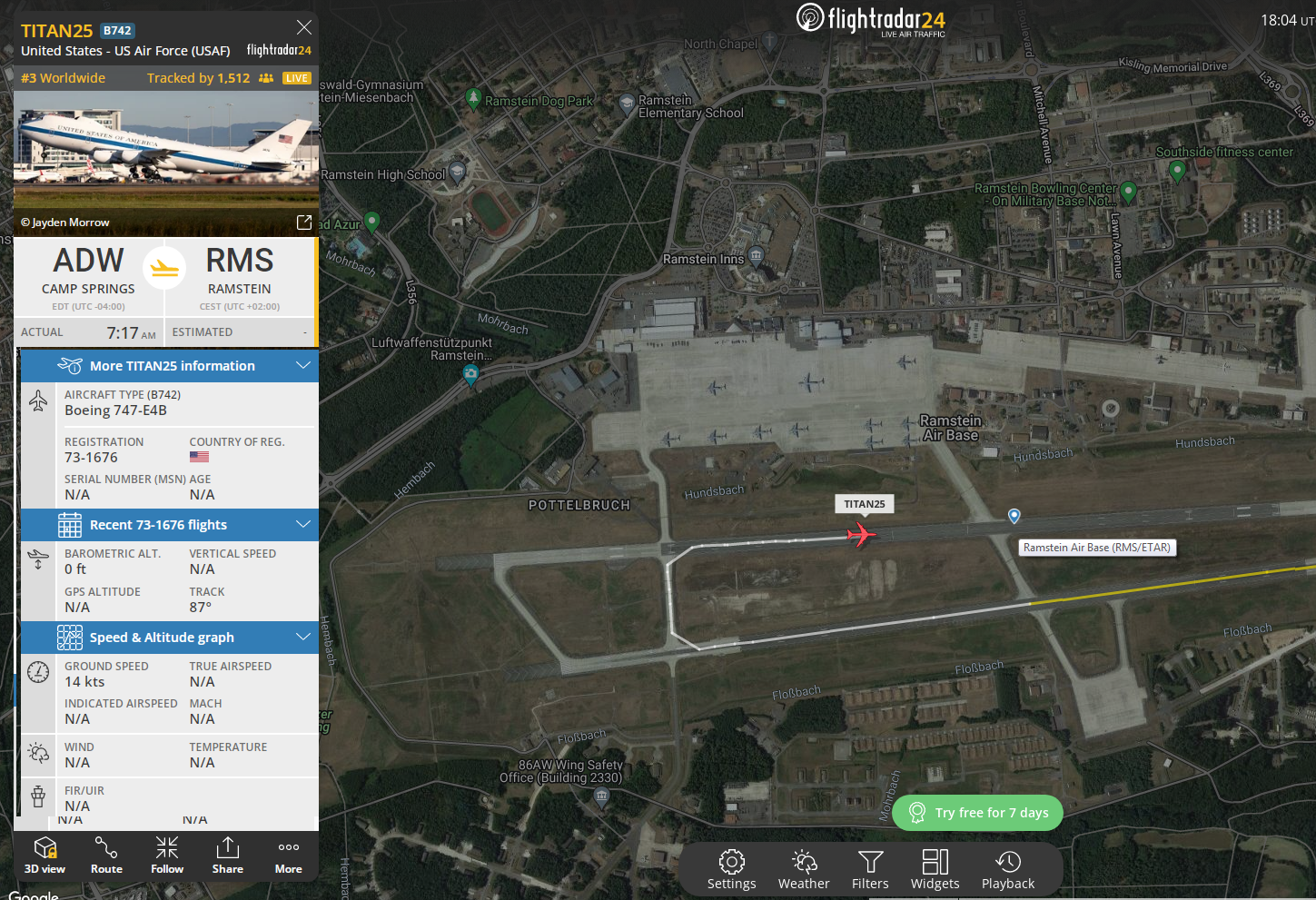The image size is (1316, 900).
Task: Click the Luftwaffenstützpunkt camera marker
Action: tap(470, 375)
